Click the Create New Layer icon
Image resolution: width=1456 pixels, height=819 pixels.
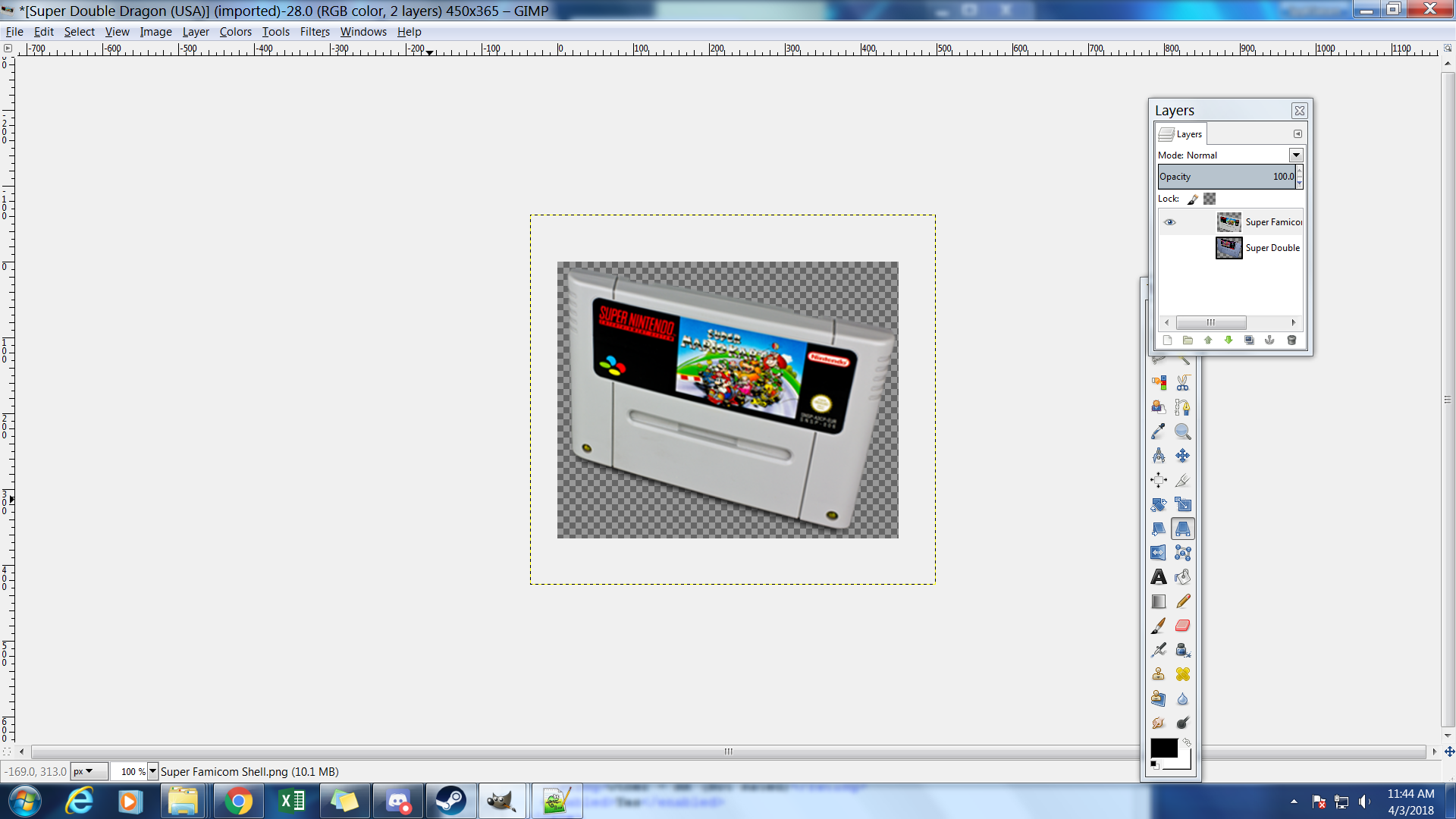[1168, 340]
